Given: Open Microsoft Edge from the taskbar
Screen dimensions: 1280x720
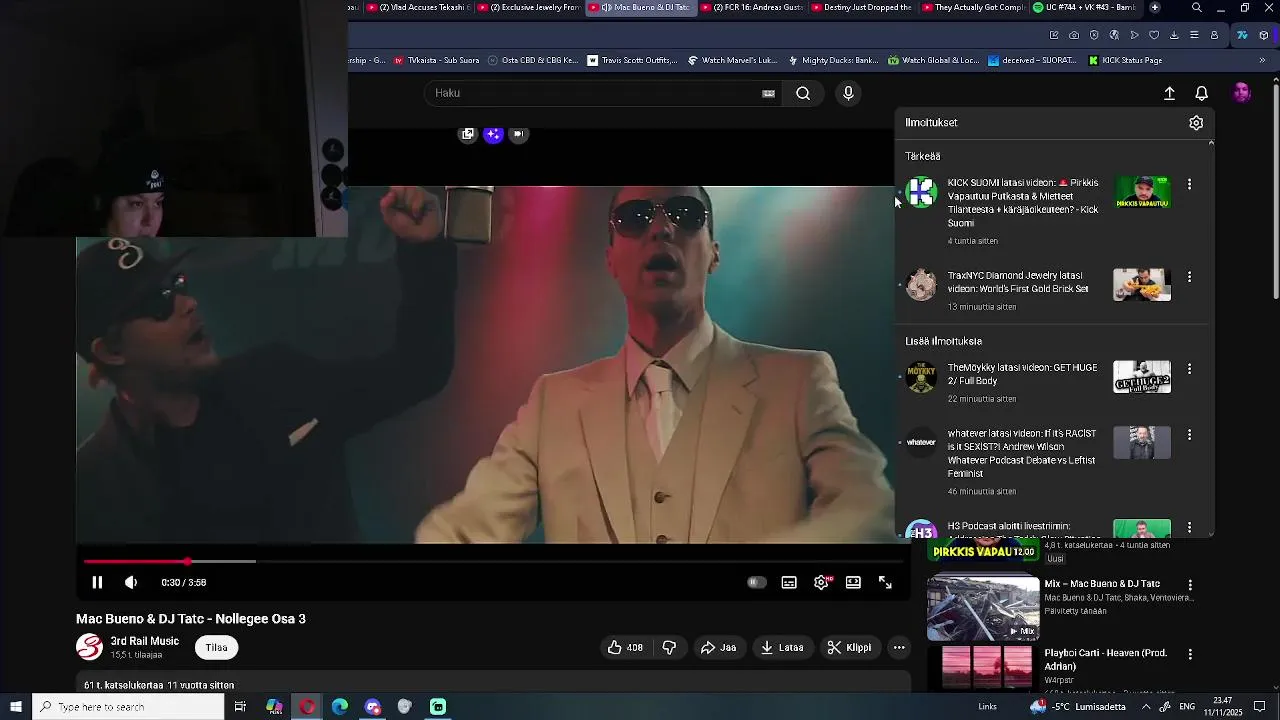Looking at the screenshot, I should click(x=339, y=707).
